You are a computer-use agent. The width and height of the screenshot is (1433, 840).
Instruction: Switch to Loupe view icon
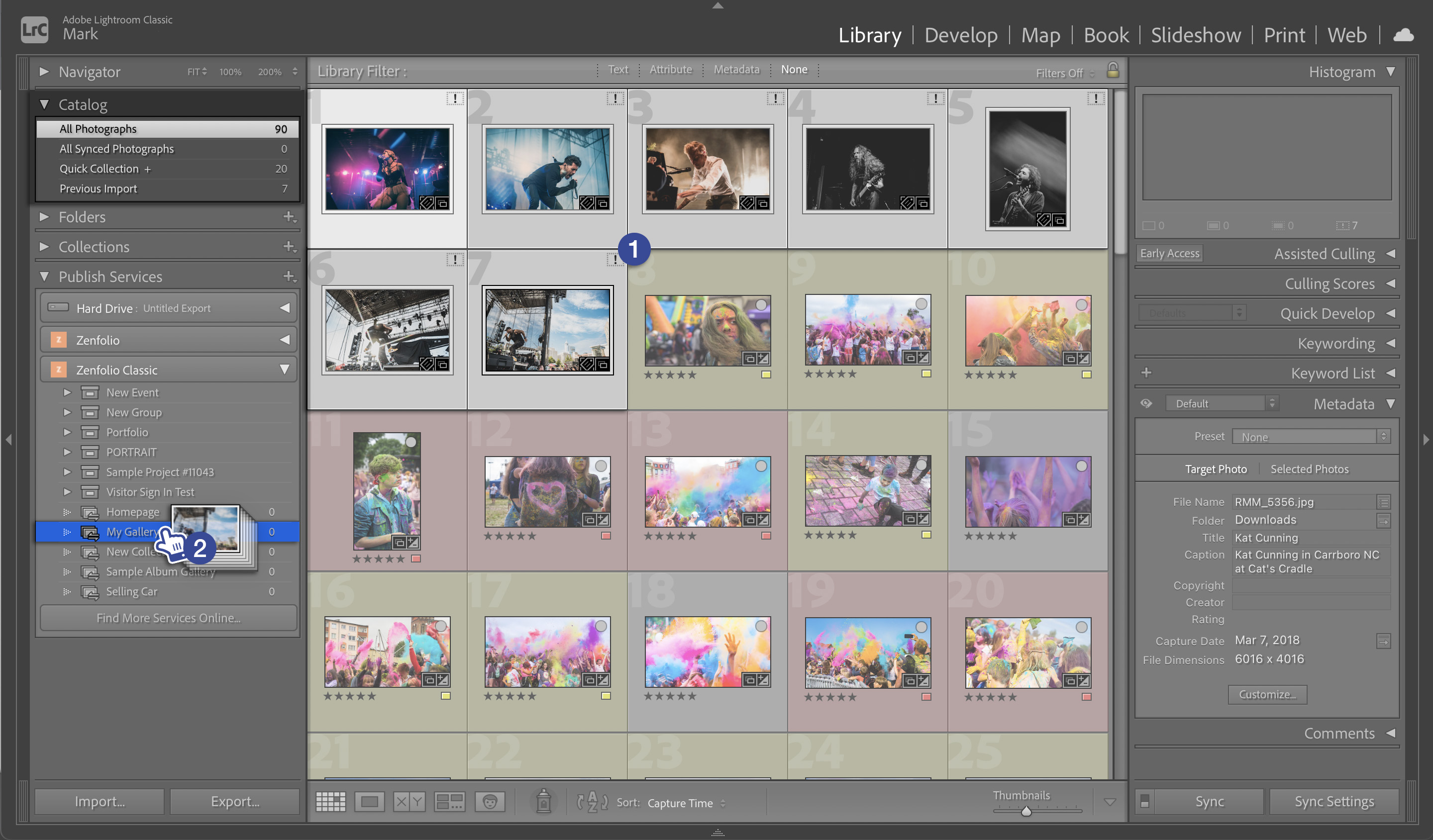pyautogui.click(x=370, y=801)
